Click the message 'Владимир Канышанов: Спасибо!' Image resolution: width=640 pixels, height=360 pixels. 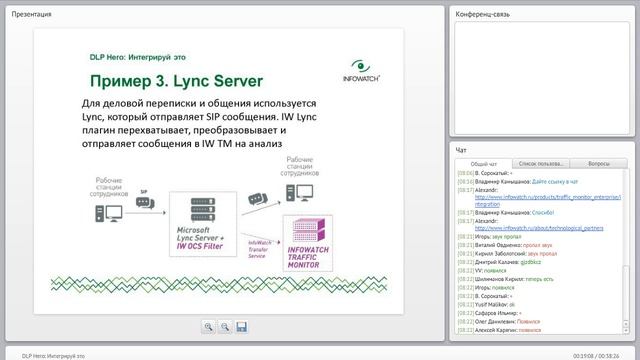coord(506,213)
